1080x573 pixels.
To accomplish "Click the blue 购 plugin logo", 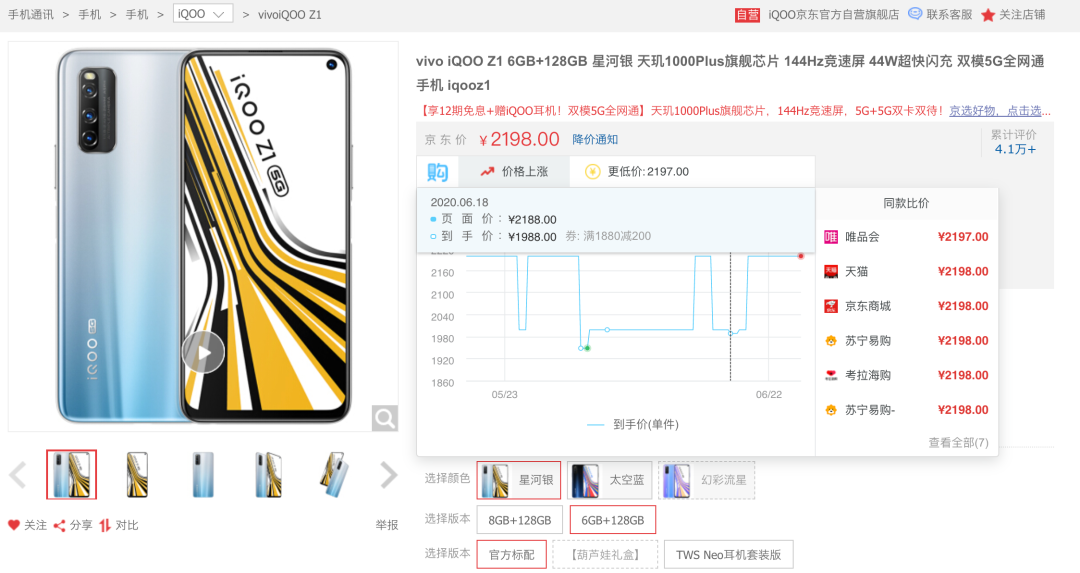I will (x=438, y=171).
